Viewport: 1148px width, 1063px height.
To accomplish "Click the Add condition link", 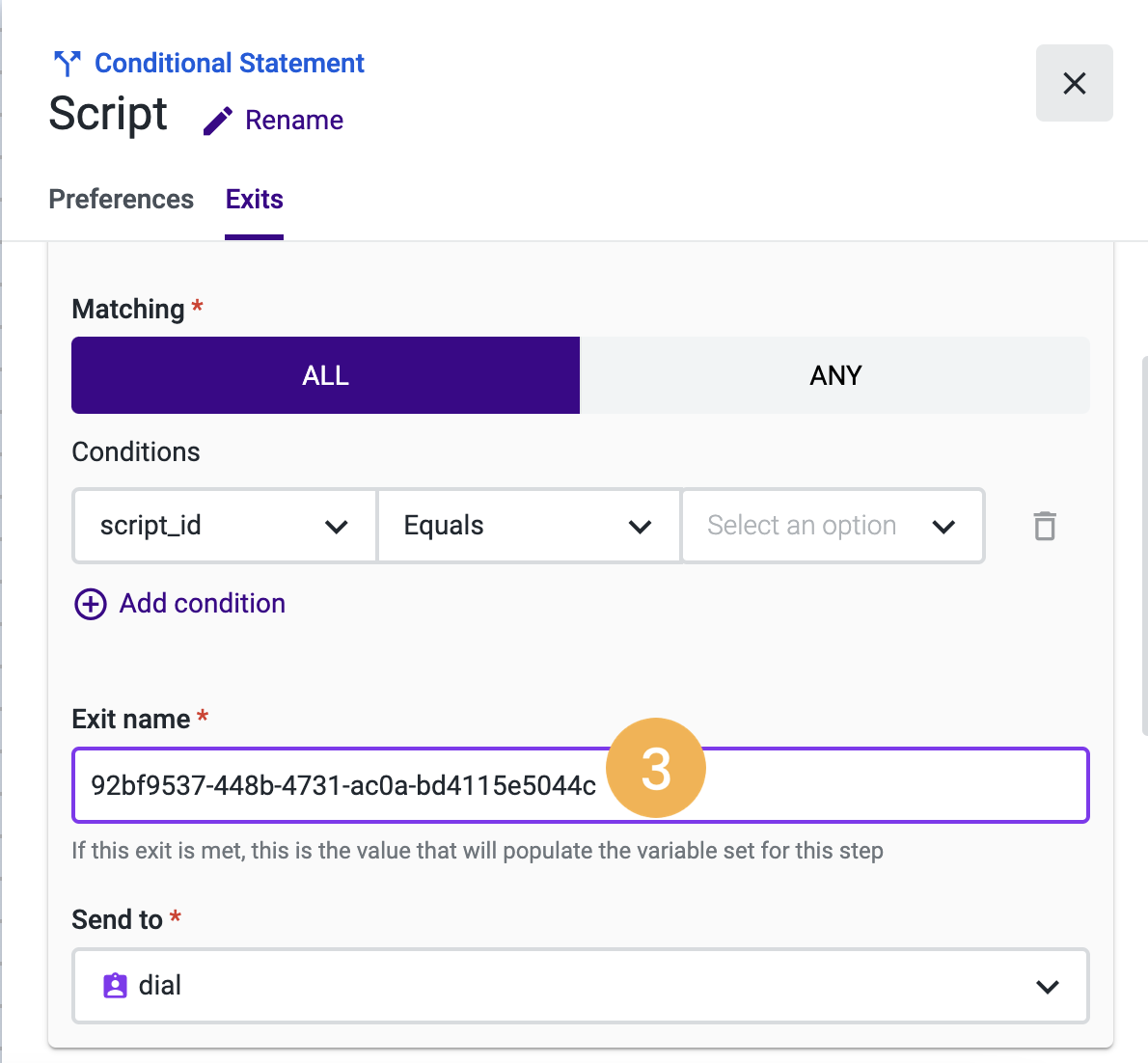I will coord(202,603).
